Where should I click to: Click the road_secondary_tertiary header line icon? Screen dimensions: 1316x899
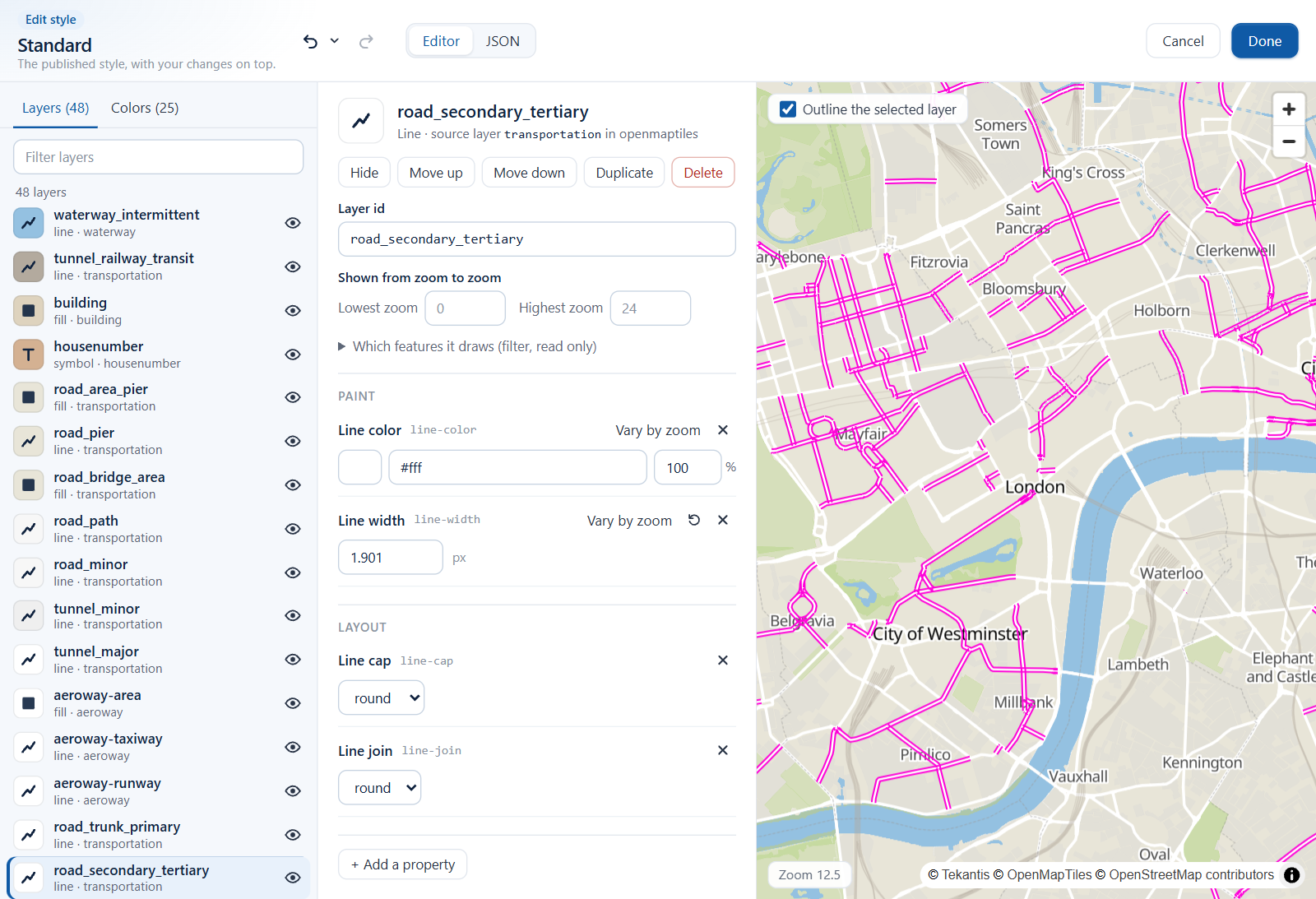click(361, 121)
